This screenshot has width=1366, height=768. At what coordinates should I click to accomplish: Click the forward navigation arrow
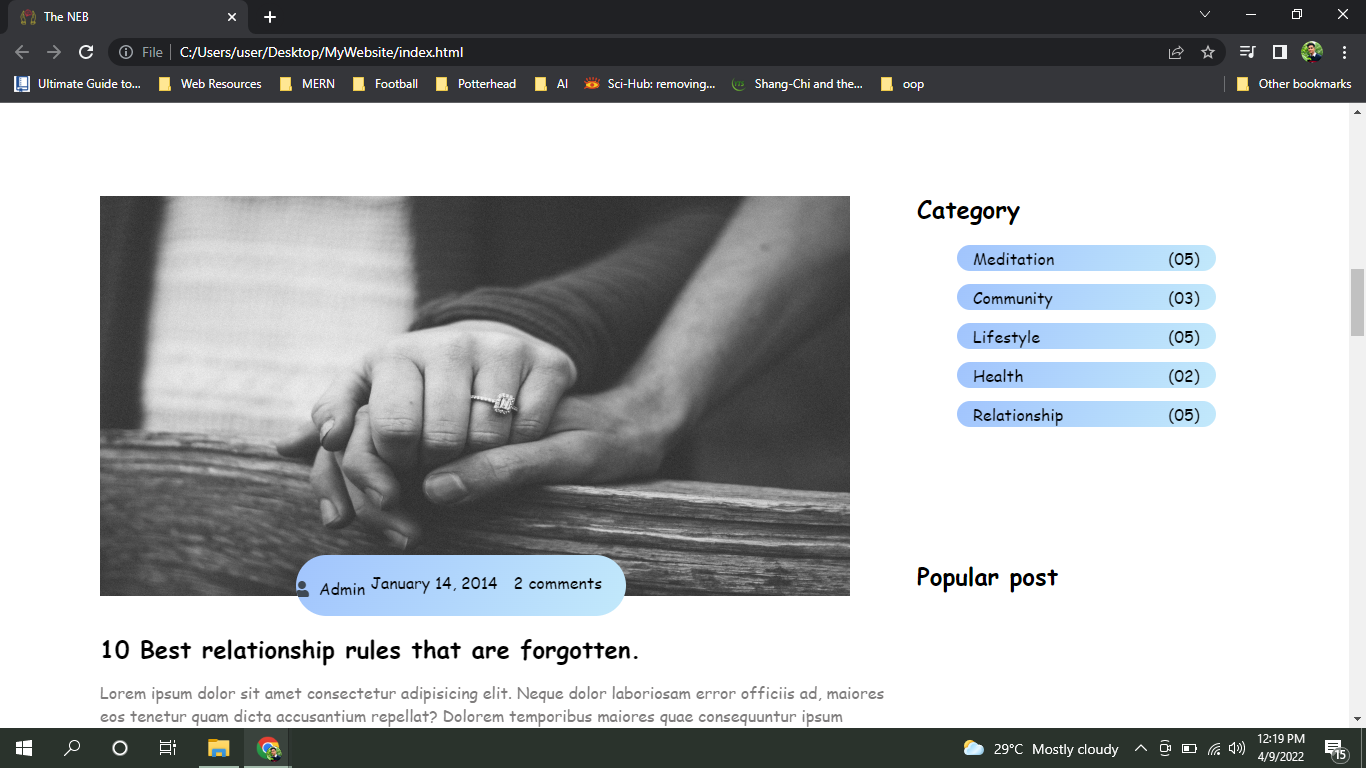(x=54, y=51)
